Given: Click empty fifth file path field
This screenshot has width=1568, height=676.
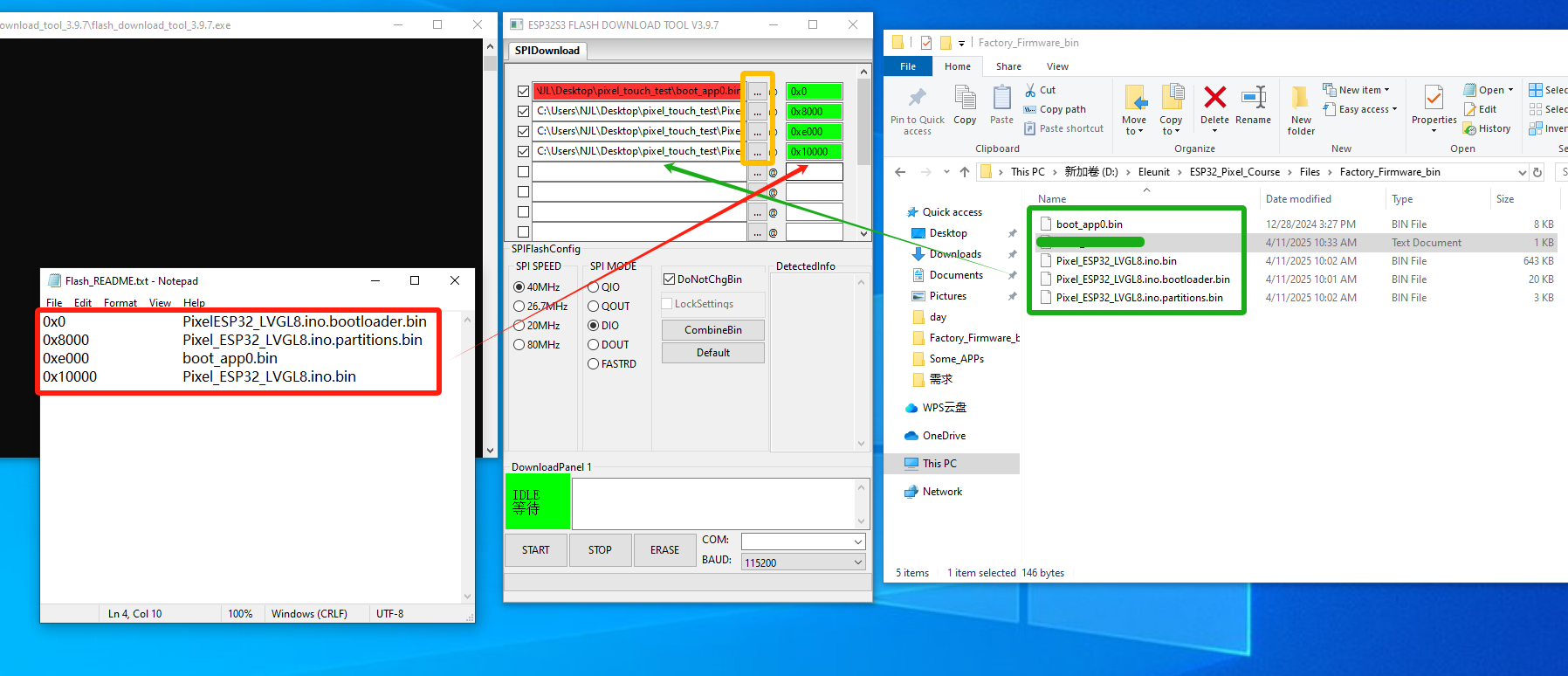Looking at the screenshot, I should click(x=639, y=172).
